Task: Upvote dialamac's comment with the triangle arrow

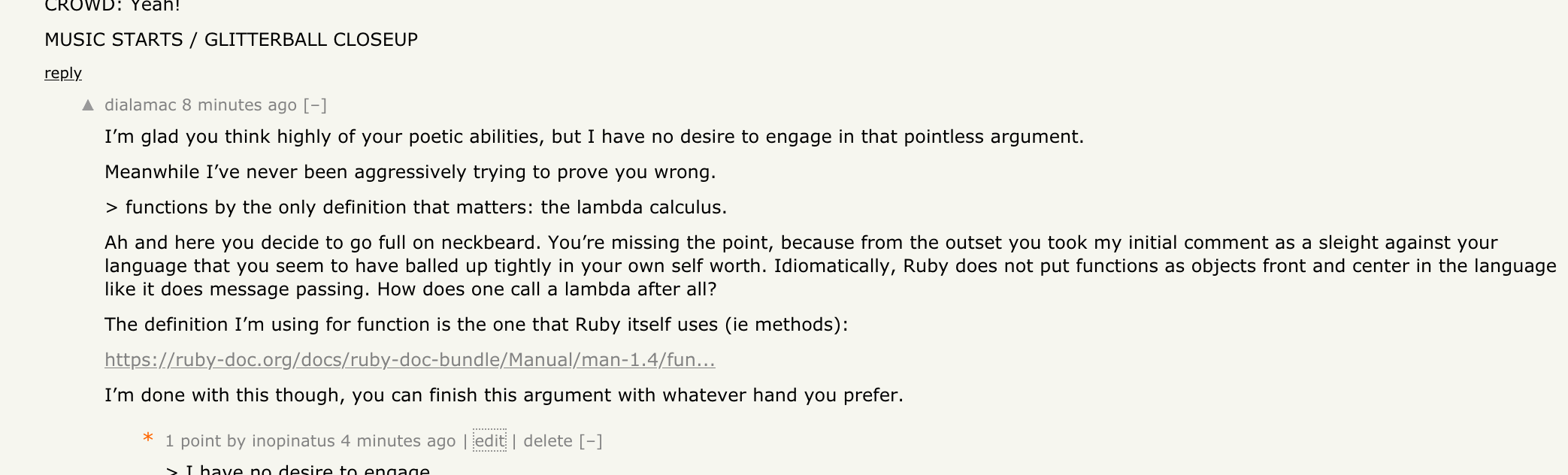Action: (x=88, y=105)
